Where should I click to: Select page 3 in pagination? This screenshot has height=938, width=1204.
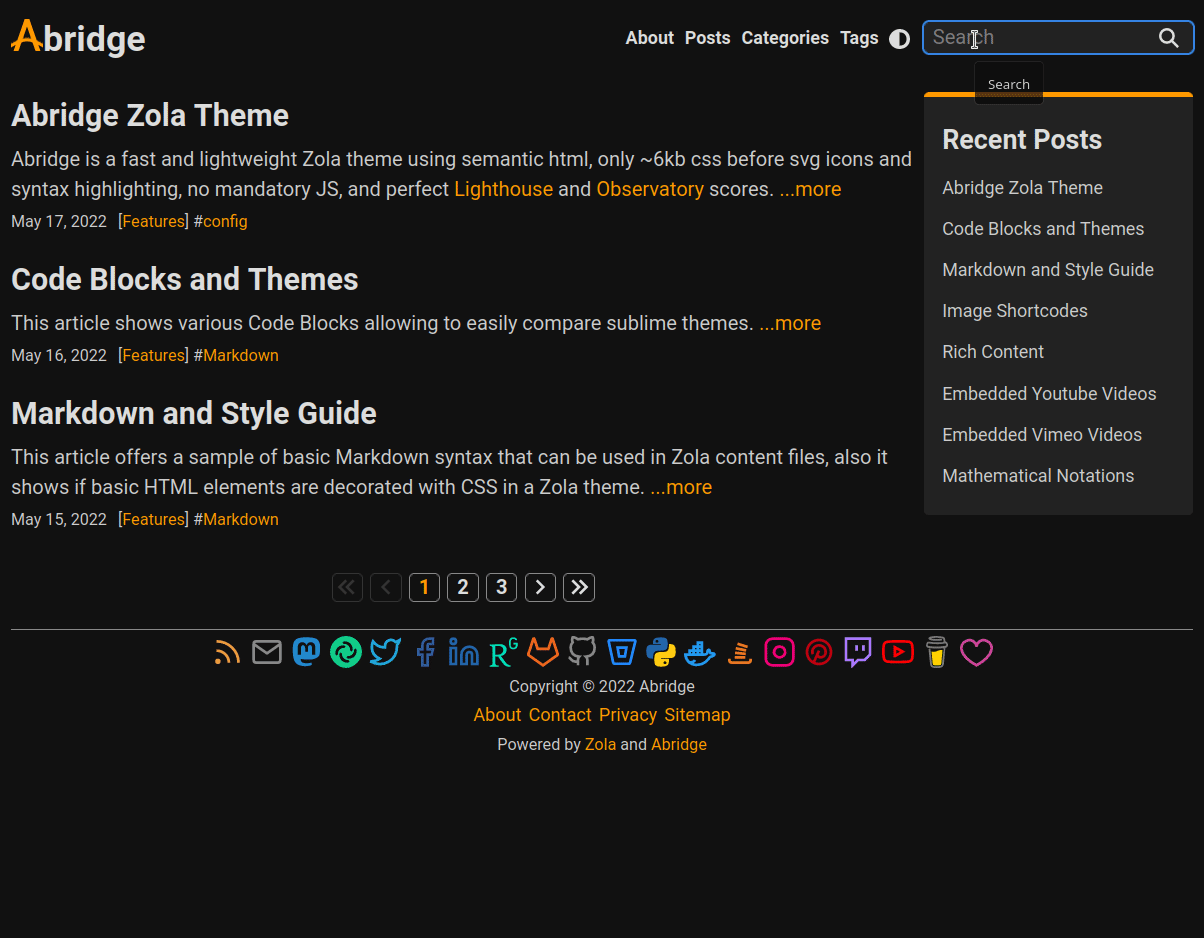click(x=502, y=588)
